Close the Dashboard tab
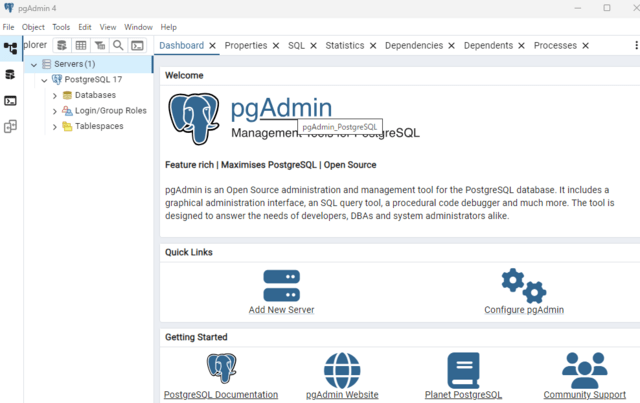The height and width of the screenshot is (403, 640). pyautogui.click(x=212, y=45)
